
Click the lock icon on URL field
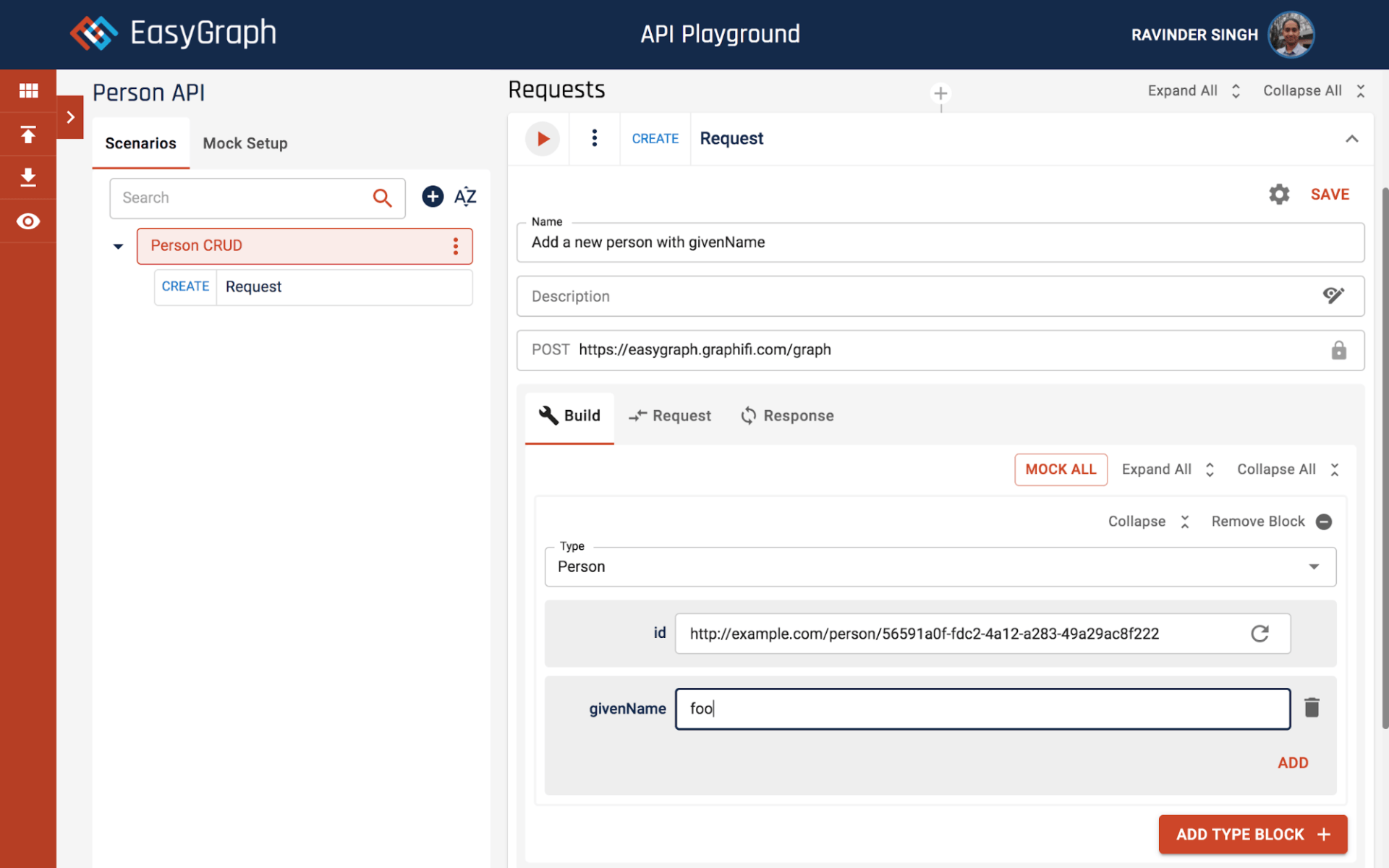click(1338, 350)
